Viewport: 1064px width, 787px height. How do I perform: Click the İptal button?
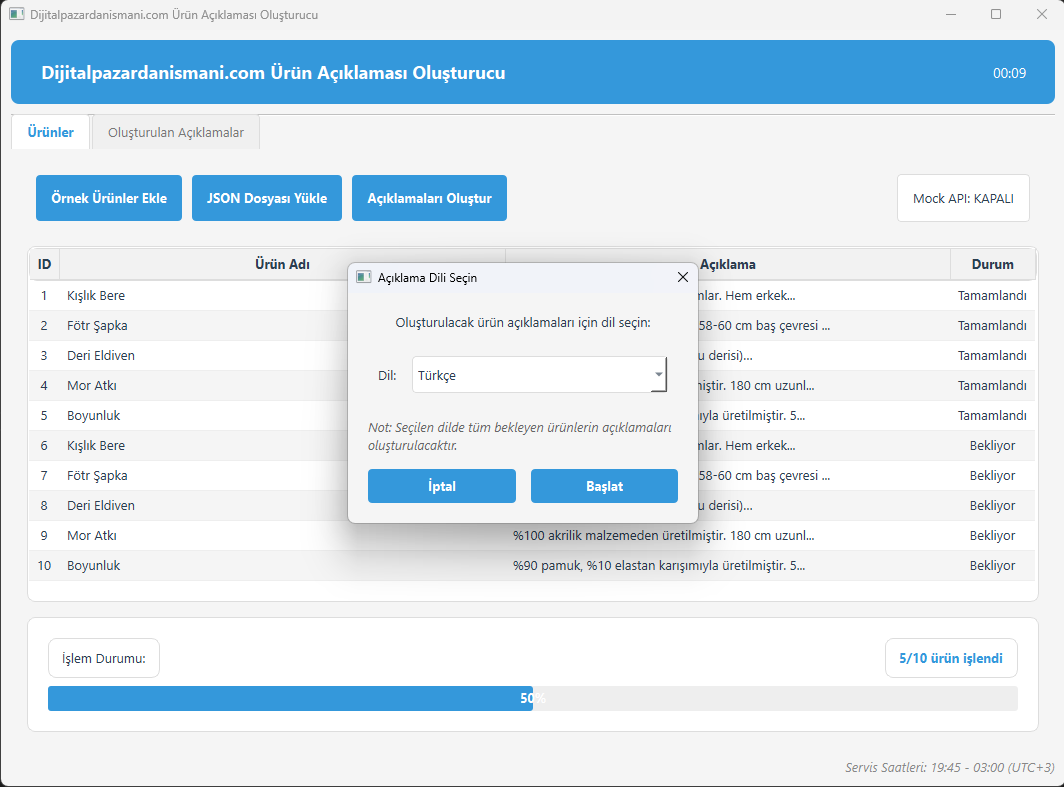tap(442, 486)
